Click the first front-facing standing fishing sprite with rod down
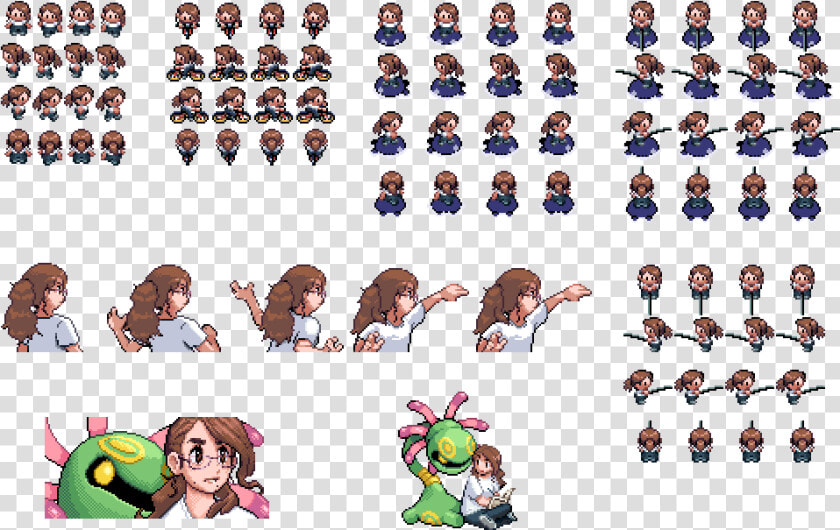840x530 pixels. tap(650, 289)
